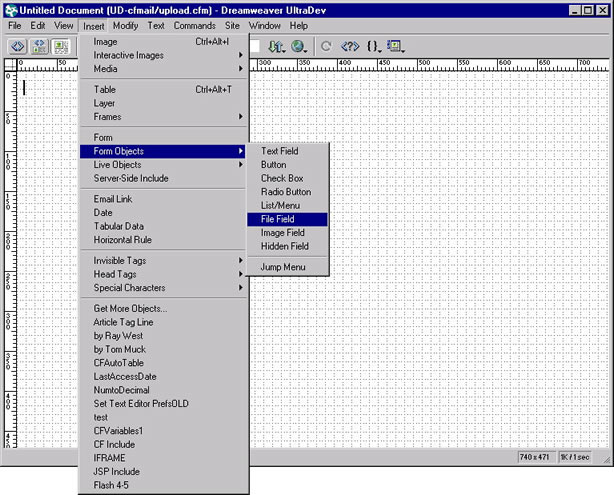Viewport: 614px width, 495px height.
Task: Choose JSP Include from menu
Action: [163, 472]
